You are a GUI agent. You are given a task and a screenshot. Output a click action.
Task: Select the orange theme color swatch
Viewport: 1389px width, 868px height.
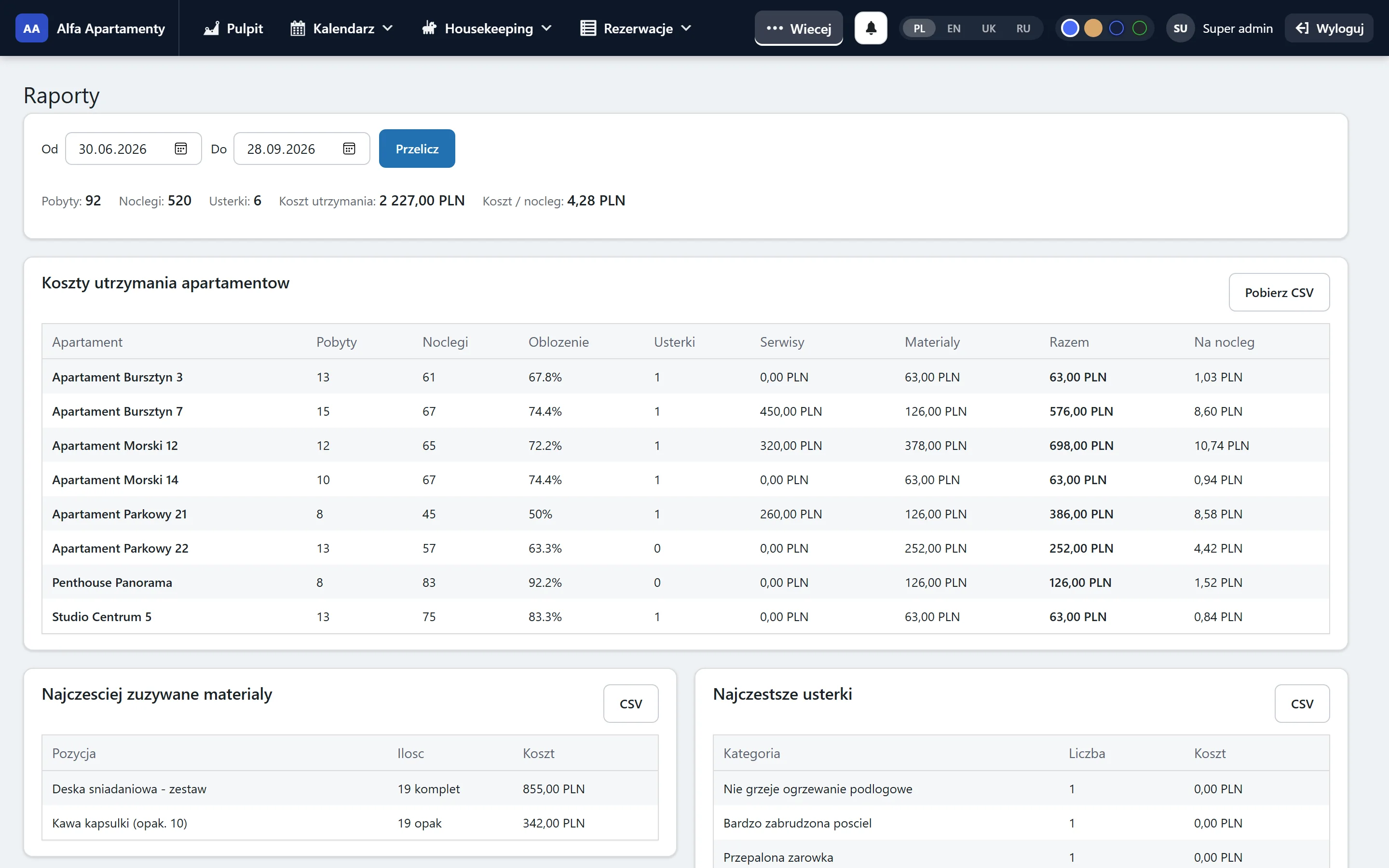click(x=1093, y=28)
